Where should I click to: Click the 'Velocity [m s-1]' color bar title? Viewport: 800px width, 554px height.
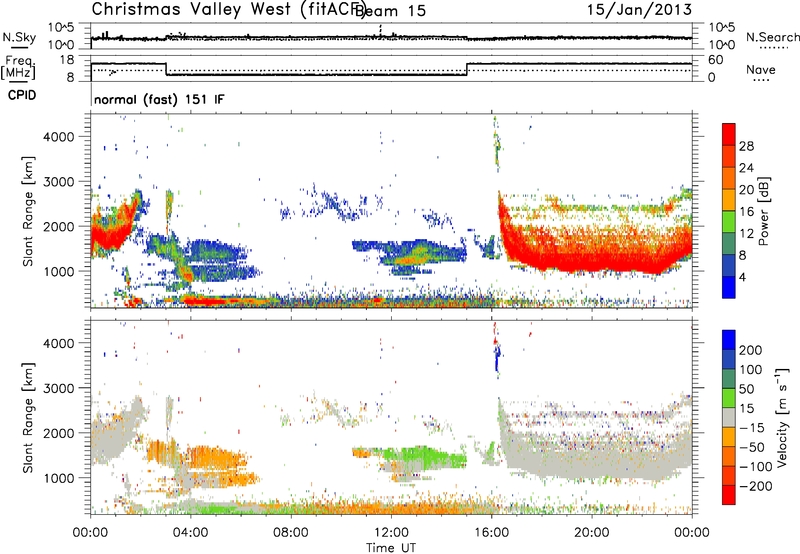pos(783,417)
